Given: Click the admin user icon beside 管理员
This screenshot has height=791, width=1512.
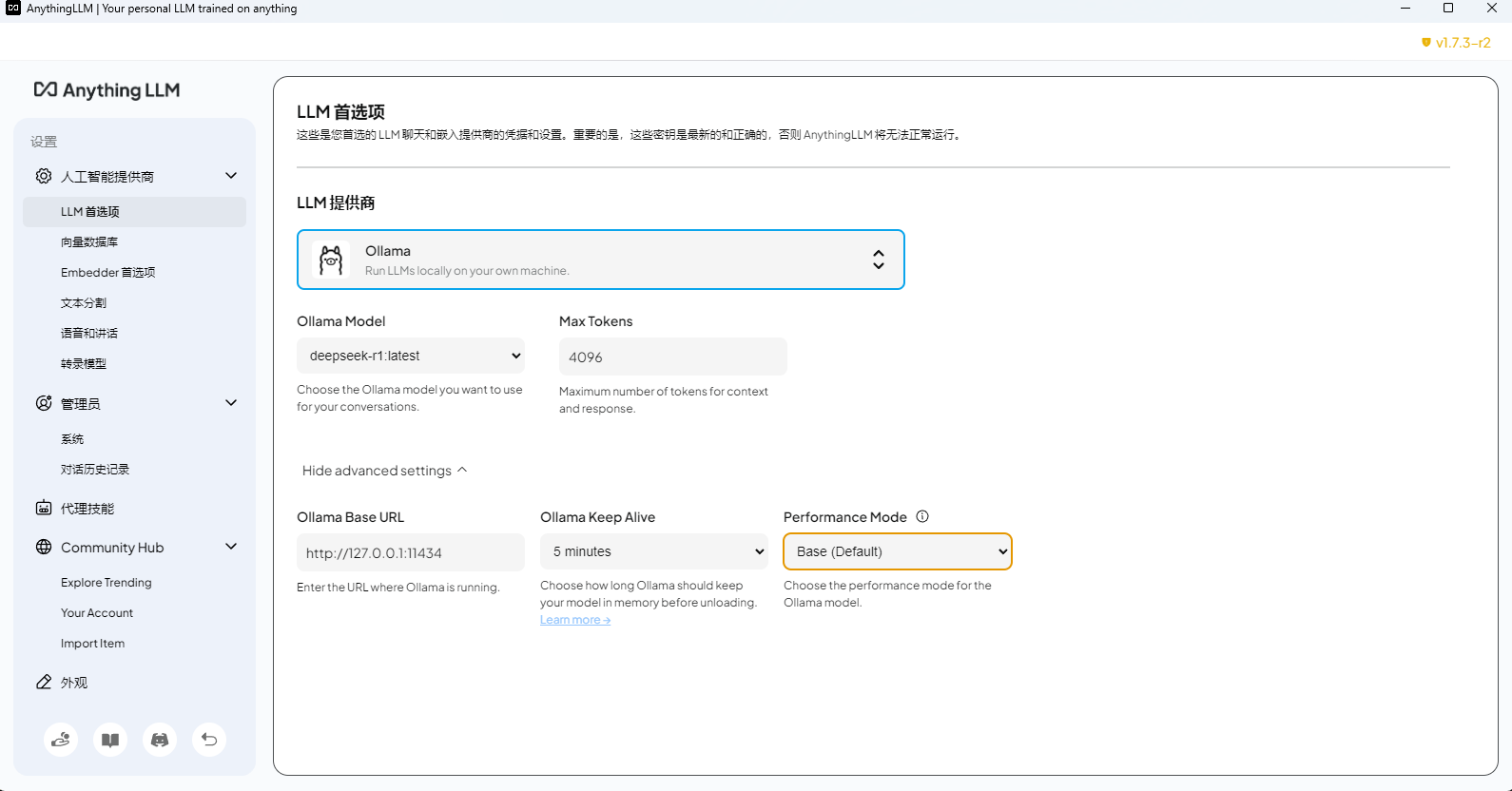Looking at the screenshot, I should (44, 403).
